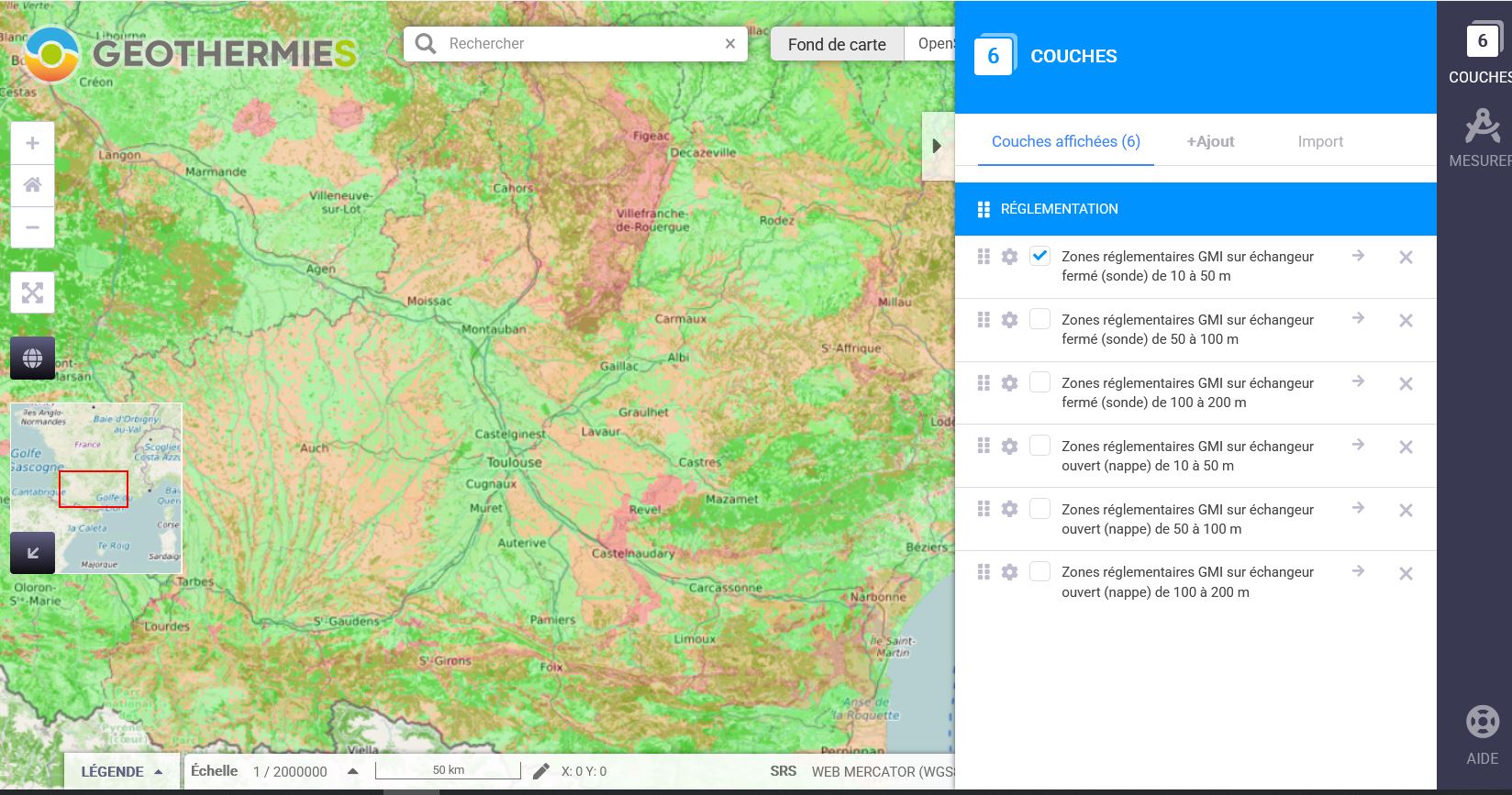This screenshot has width=1512, height=795.
Task: Remove layer nappe de 10 à 50 m
Action: coord(1406,447)
